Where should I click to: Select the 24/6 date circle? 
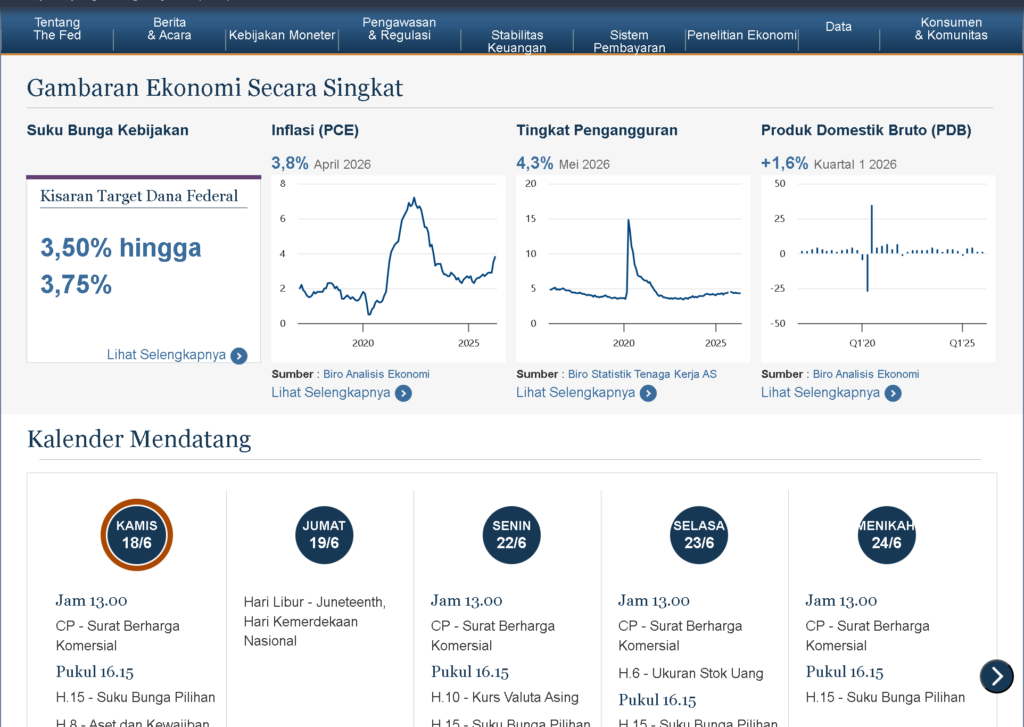pyautogui.click(x=886, y=535)
